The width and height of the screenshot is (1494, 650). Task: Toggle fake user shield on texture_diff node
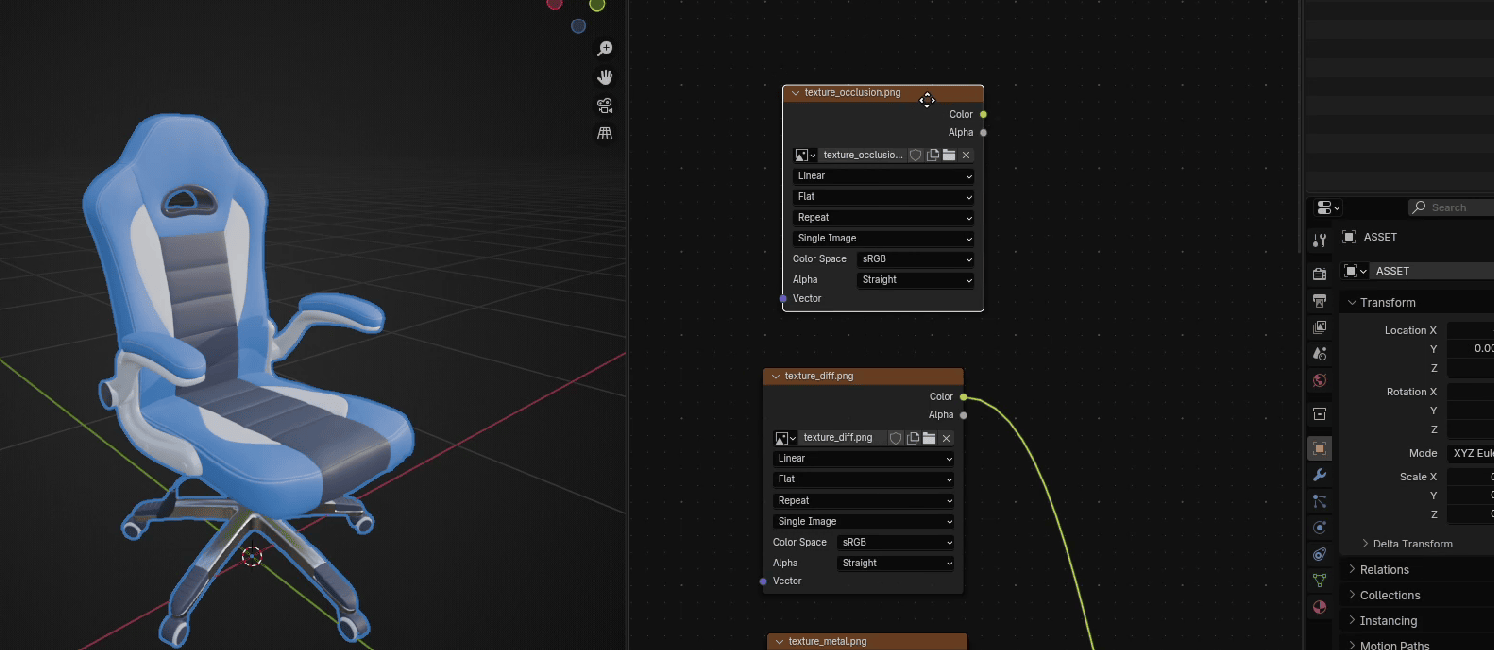[896, 438]
